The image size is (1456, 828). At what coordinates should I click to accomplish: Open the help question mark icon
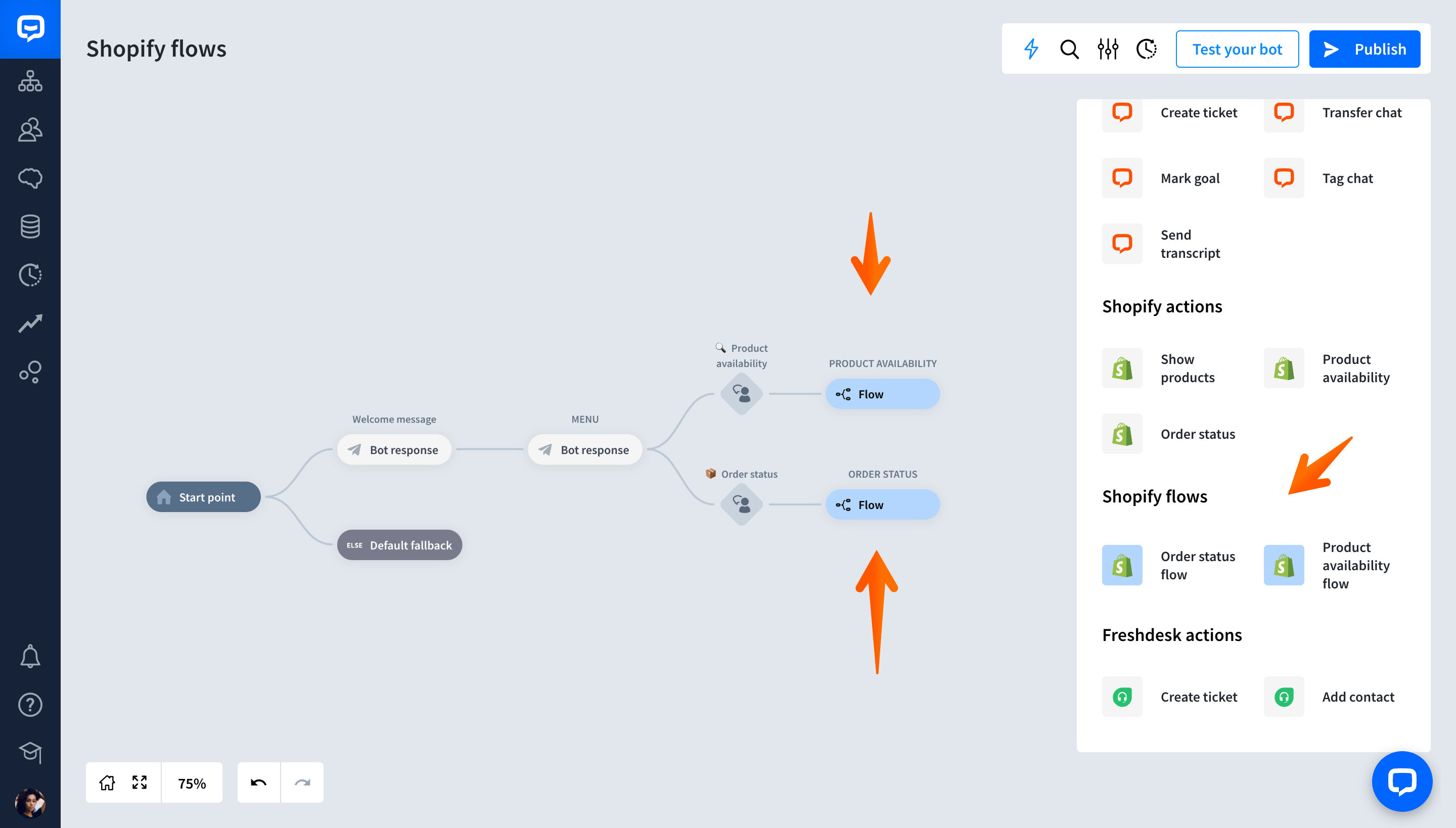(x=30, y=705)
